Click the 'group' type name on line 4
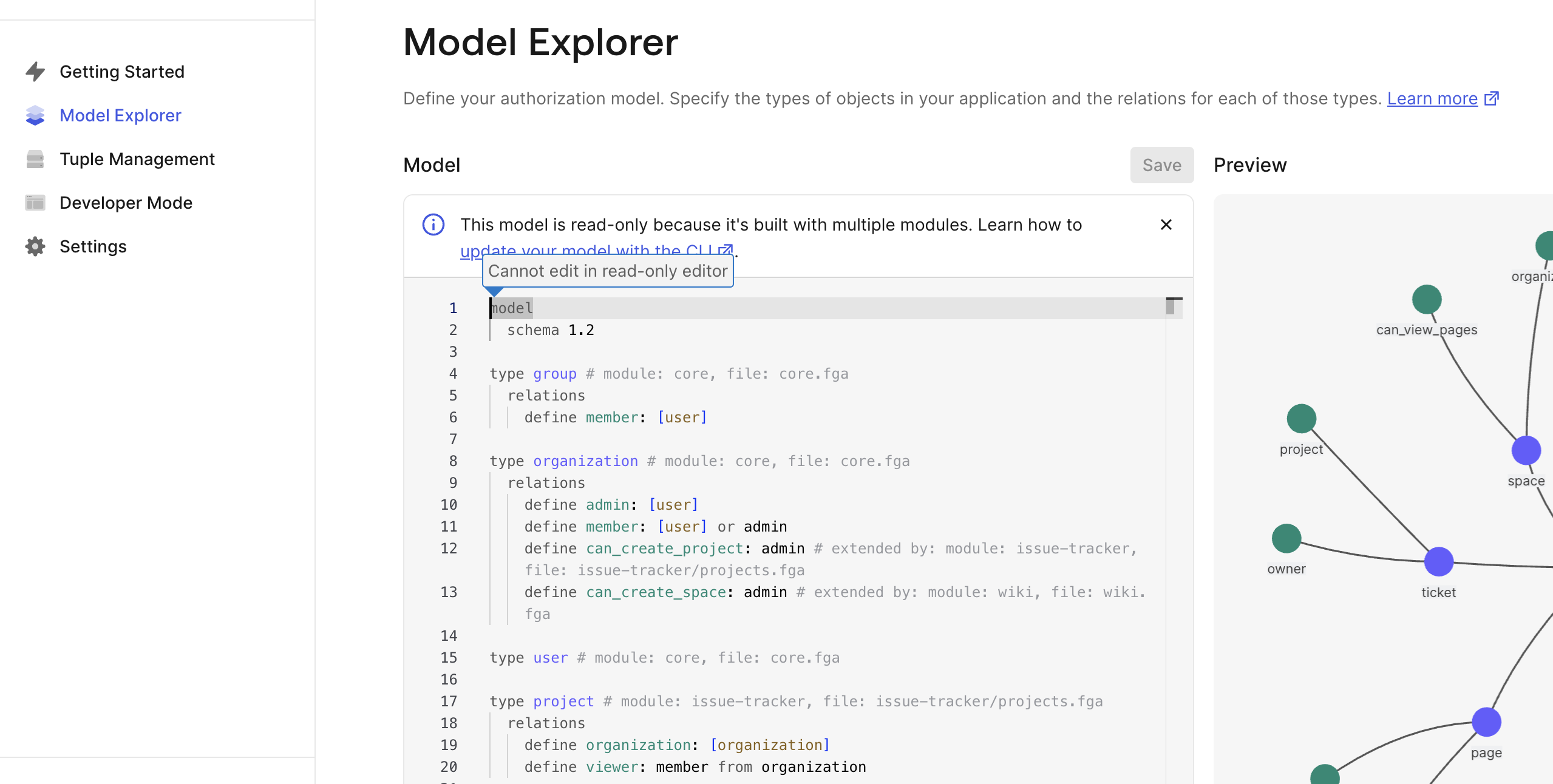Image resolution: width=1553 pixels, height=784 pixels. [555, 374]
